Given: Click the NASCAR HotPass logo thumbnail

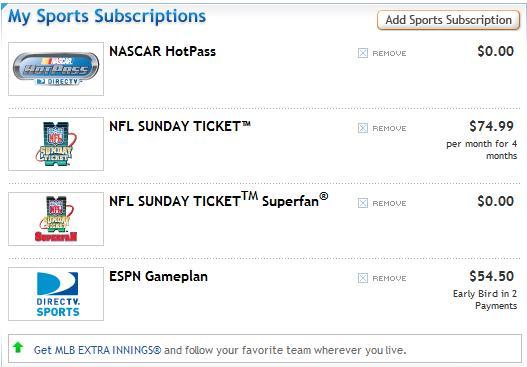Looking at the screenshot, I should [56, 69].
